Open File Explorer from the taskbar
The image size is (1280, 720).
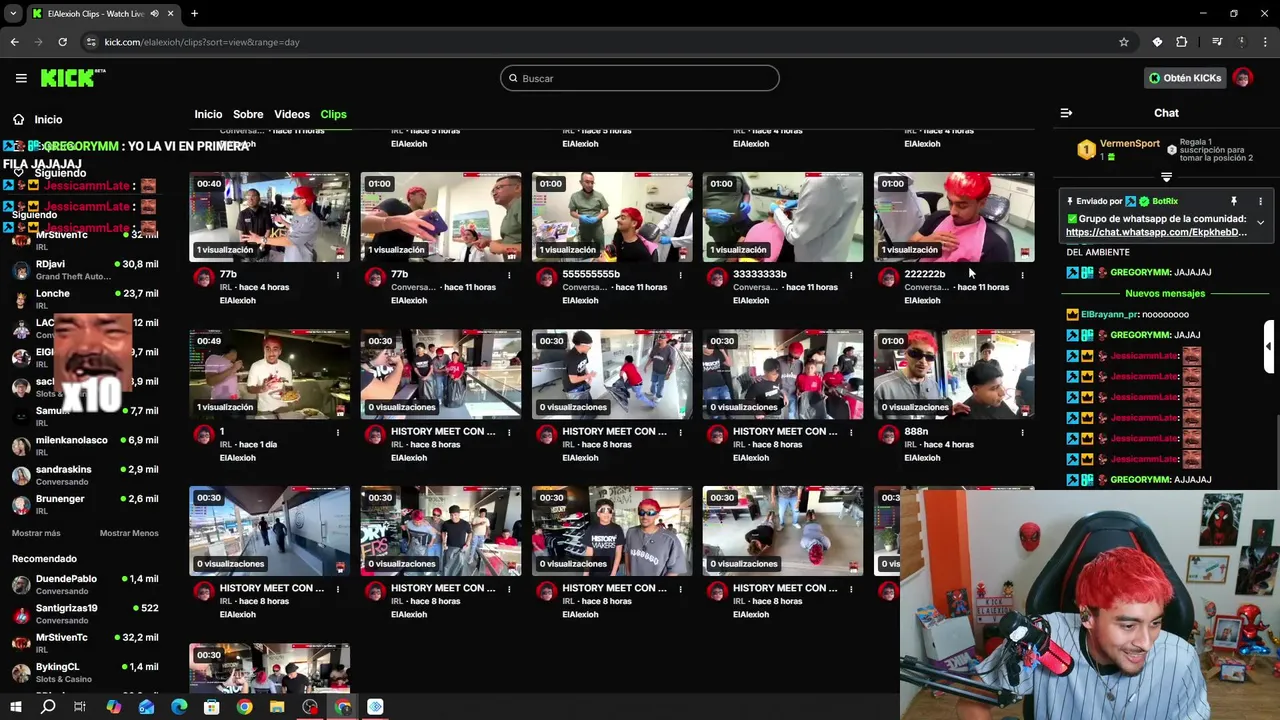point(277,707)
